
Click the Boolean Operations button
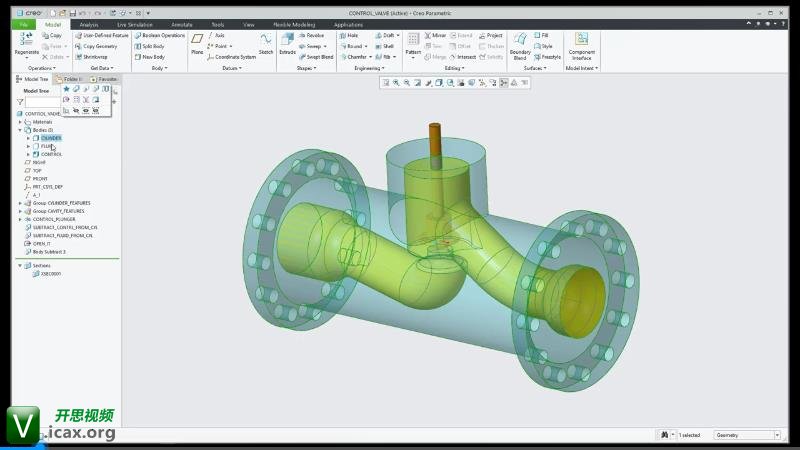160,35
